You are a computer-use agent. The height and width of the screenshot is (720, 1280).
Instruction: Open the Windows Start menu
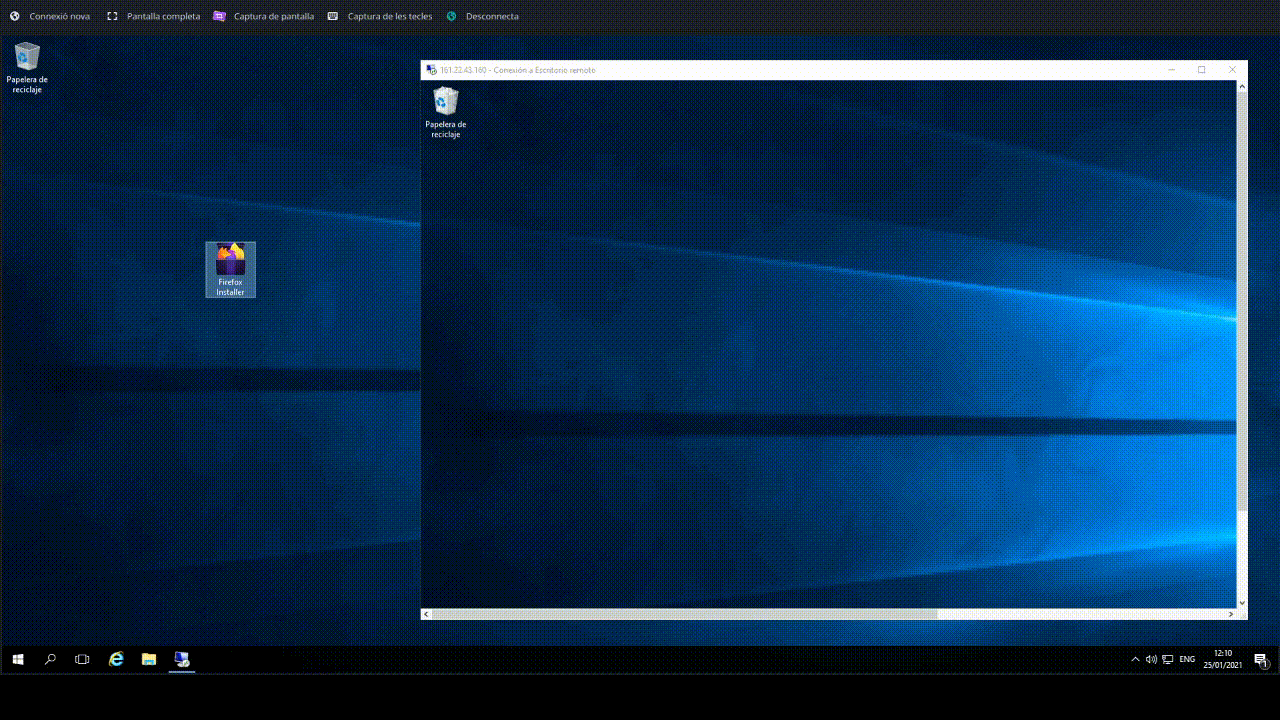pyautogui.click(x=16, y=659)
